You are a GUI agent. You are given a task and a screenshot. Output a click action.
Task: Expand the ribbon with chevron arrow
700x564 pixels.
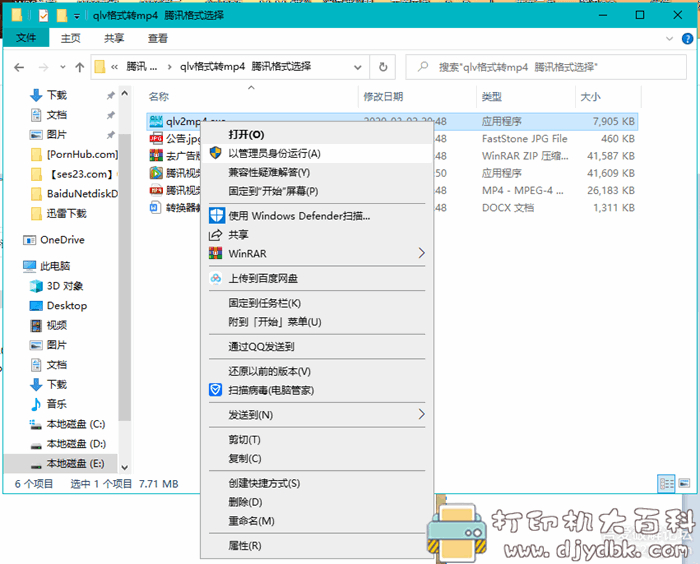click(669, 38)
